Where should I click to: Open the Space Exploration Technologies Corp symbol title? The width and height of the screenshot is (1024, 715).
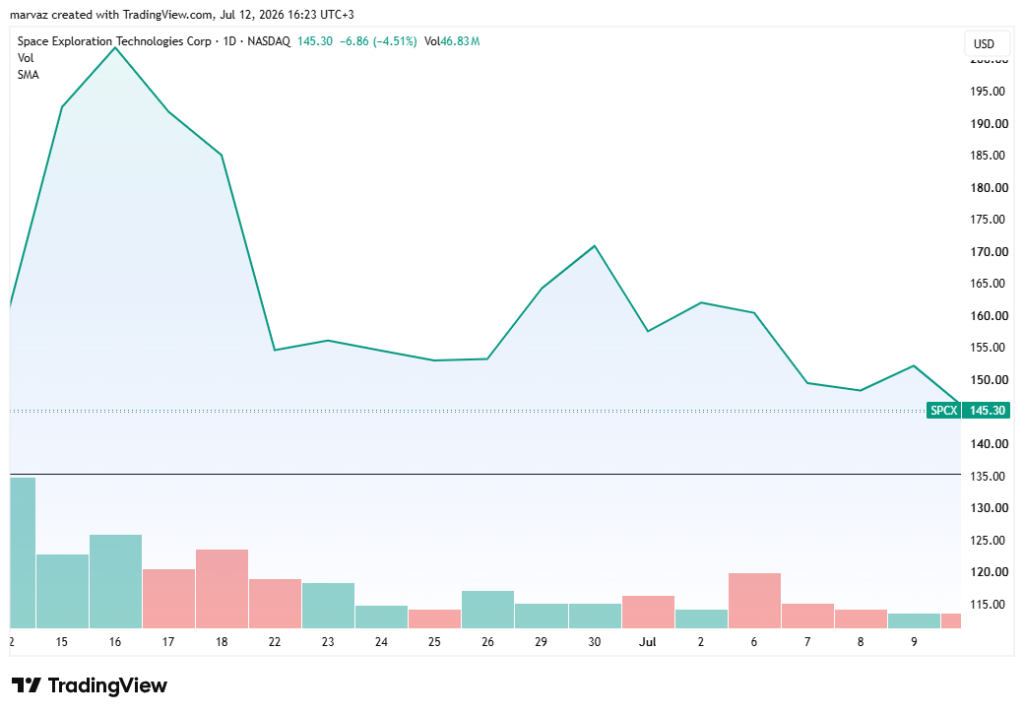114,41
